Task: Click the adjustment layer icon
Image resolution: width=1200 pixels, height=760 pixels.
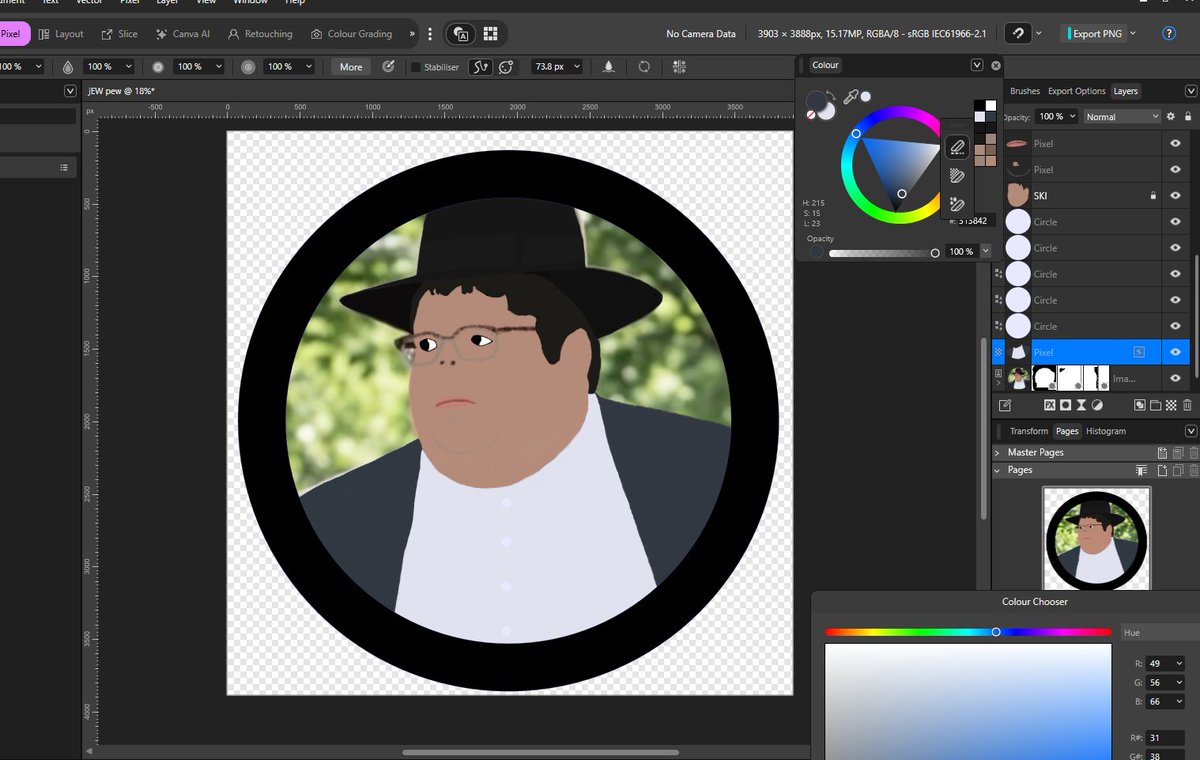Action: pos(1097,405)
